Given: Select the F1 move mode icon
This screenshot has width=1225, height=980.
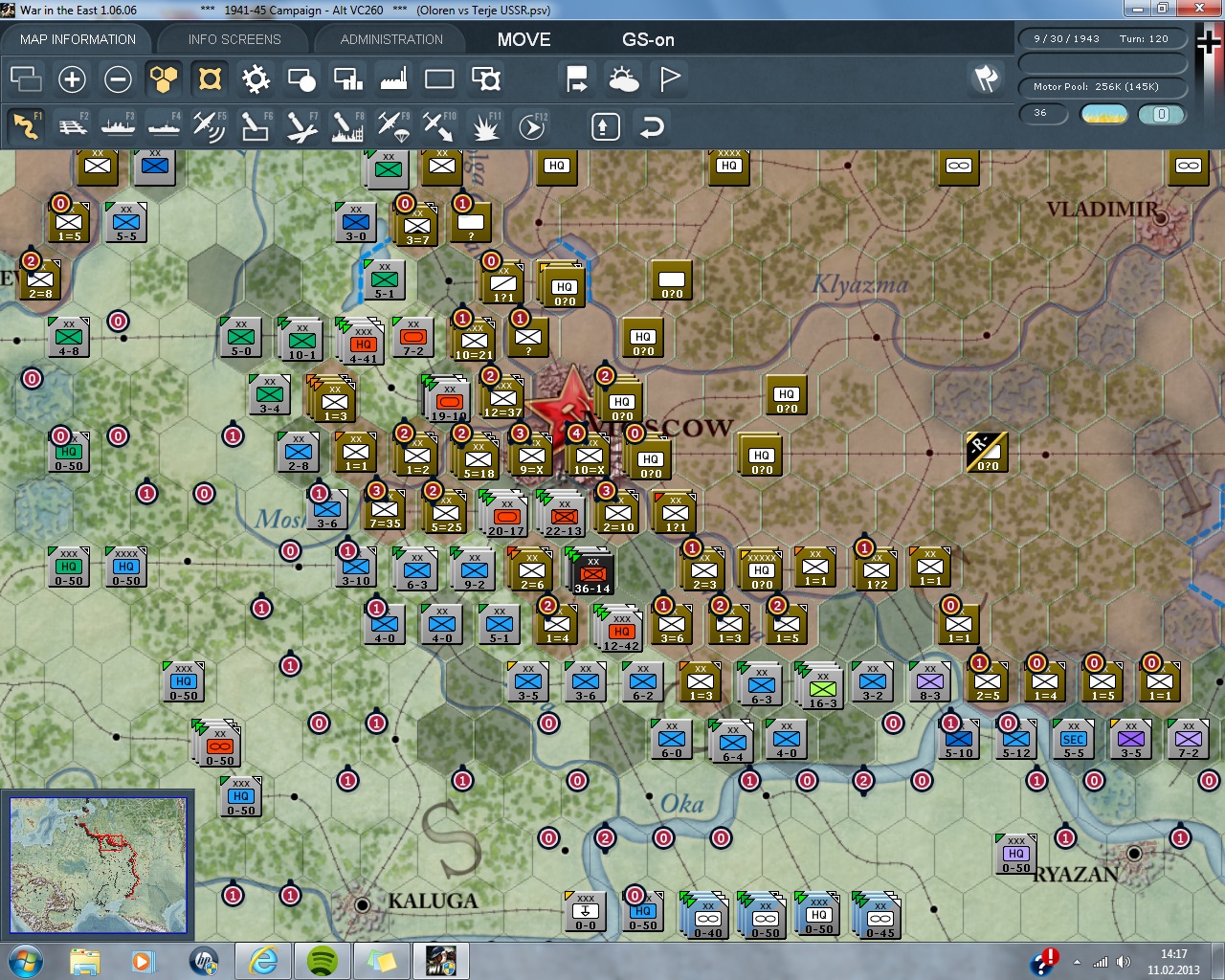Looking at the screenshot, I should [26, 126].
